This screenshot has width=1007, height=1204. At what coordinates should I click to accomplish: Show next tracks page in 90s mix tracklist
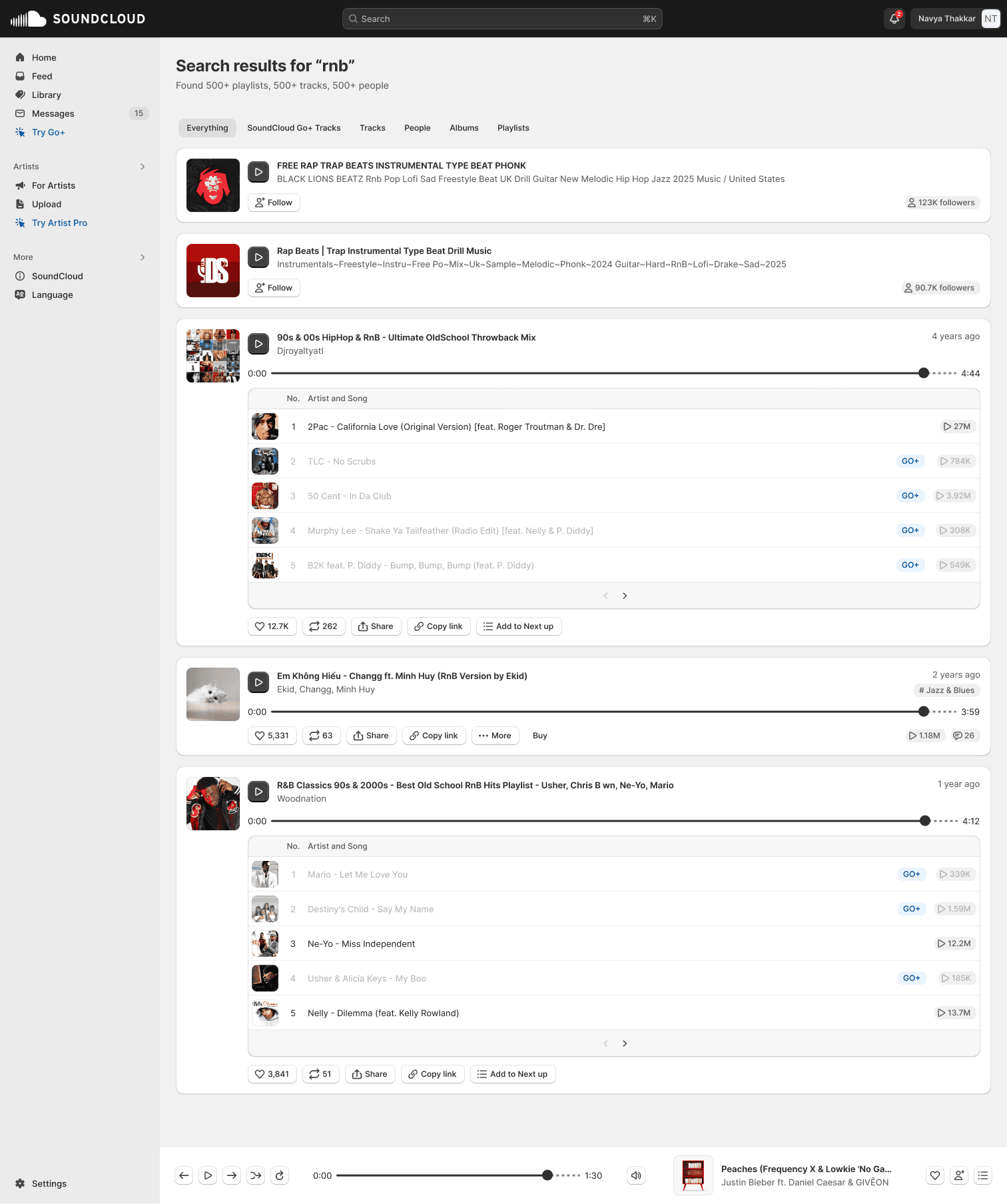(x=625, y=596)
